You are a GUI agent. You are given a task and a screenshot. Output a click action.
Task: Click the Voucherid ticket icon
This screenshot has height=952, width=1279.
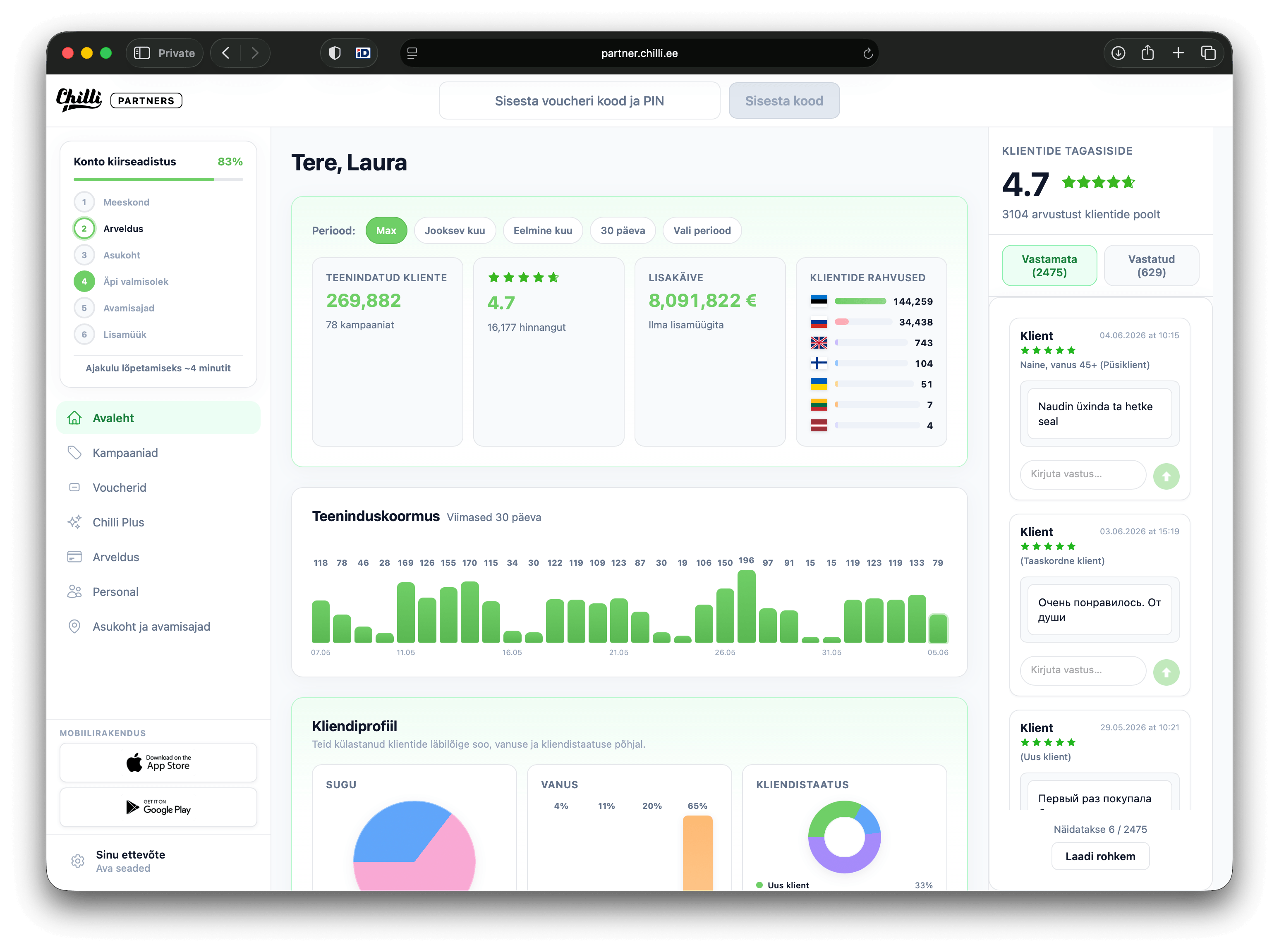pos(74,488)
